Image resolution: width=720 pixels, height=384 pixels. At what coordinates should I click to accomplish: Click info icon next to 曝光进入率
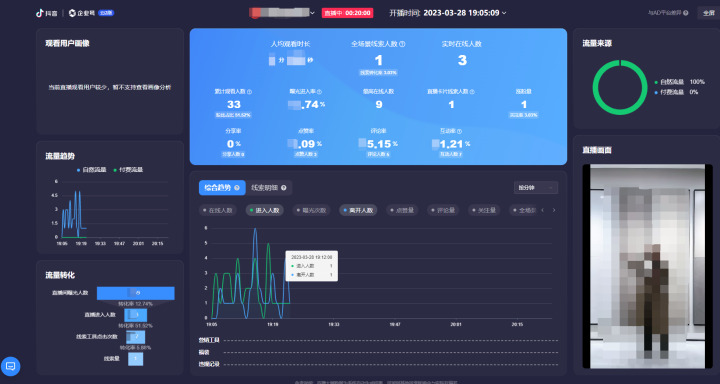click(319, 92)
